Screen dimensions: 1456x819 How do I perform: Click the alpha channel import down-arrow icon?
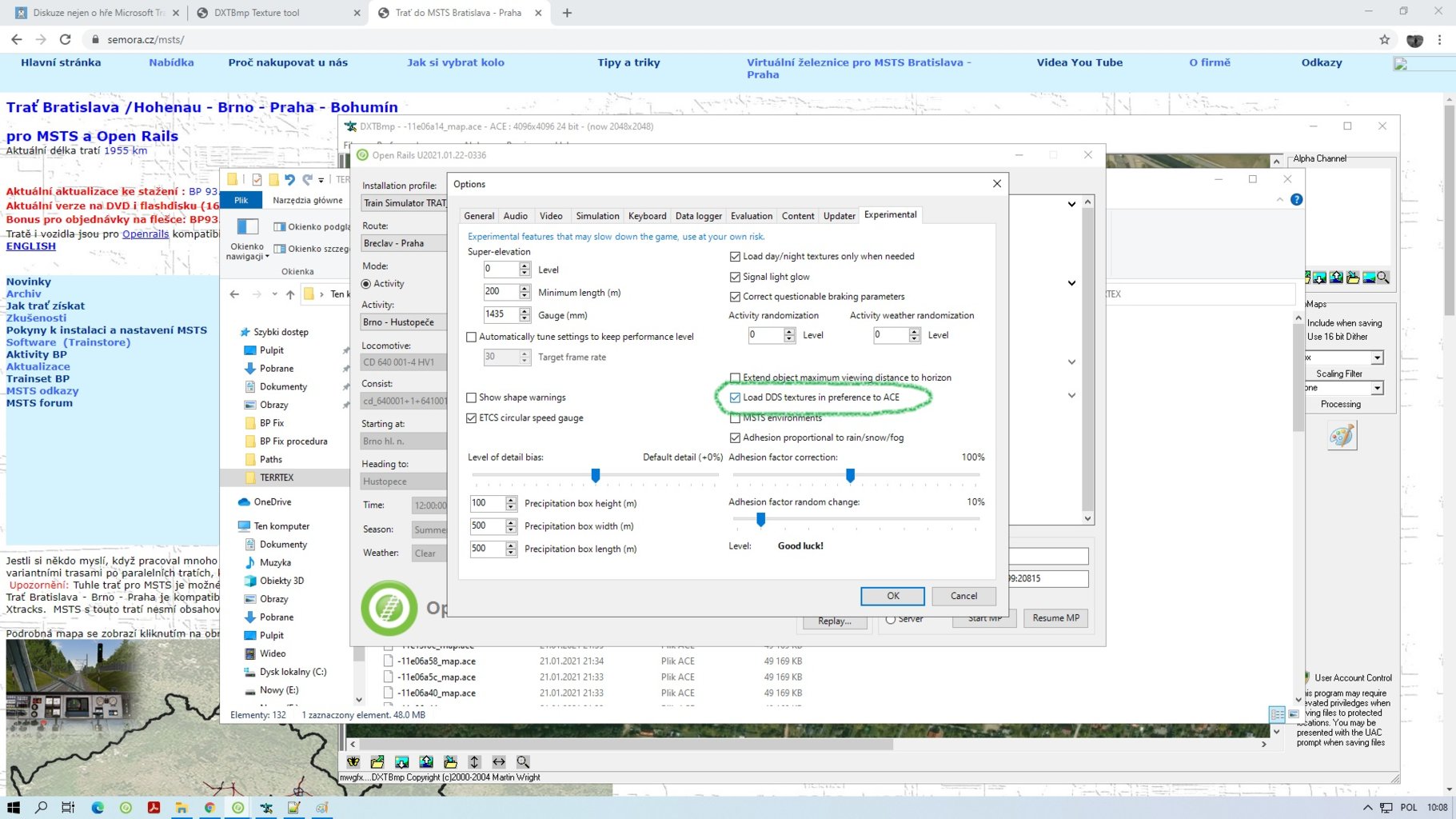coord(1320,278)
